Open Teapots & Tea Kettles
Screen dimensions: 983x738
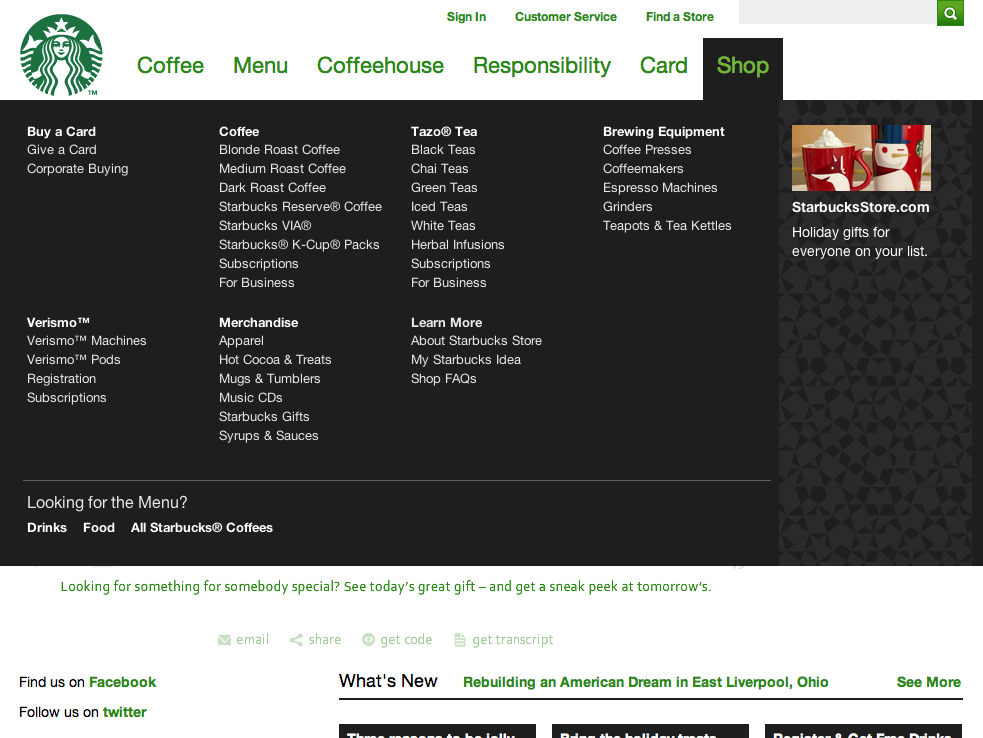tap(666, 226)
